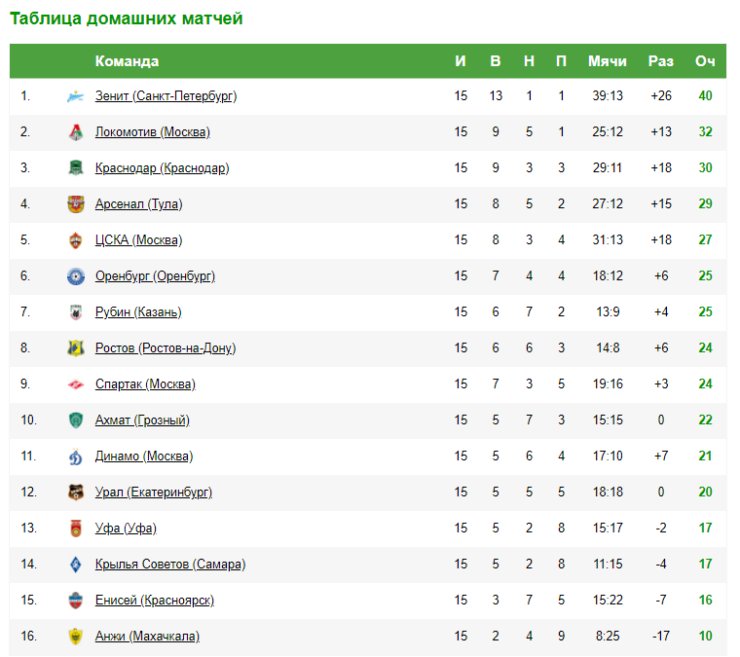Click the Zenit club logo icon
The height and width of the screenshot is (657, 740).
(x=75, y=96)
